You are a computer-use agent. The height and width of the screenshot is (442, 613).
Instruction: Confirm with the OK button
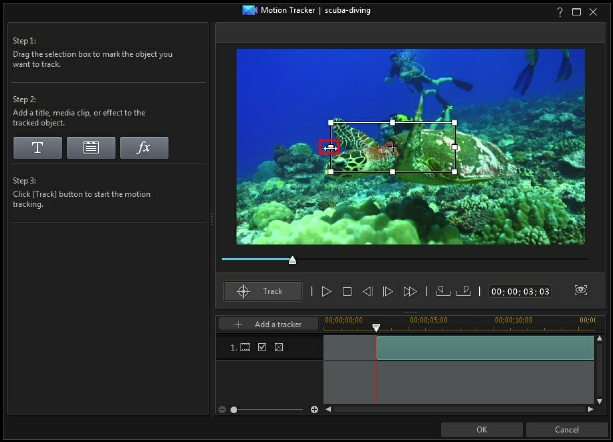tap(481, 430)
